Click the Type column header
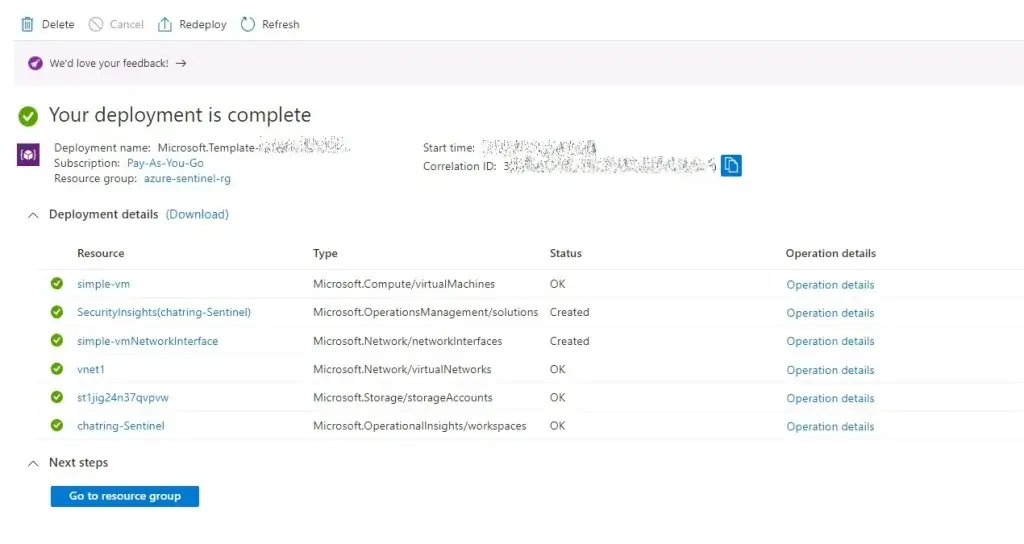Screen dimensions: 1024x544 [325, 253]
